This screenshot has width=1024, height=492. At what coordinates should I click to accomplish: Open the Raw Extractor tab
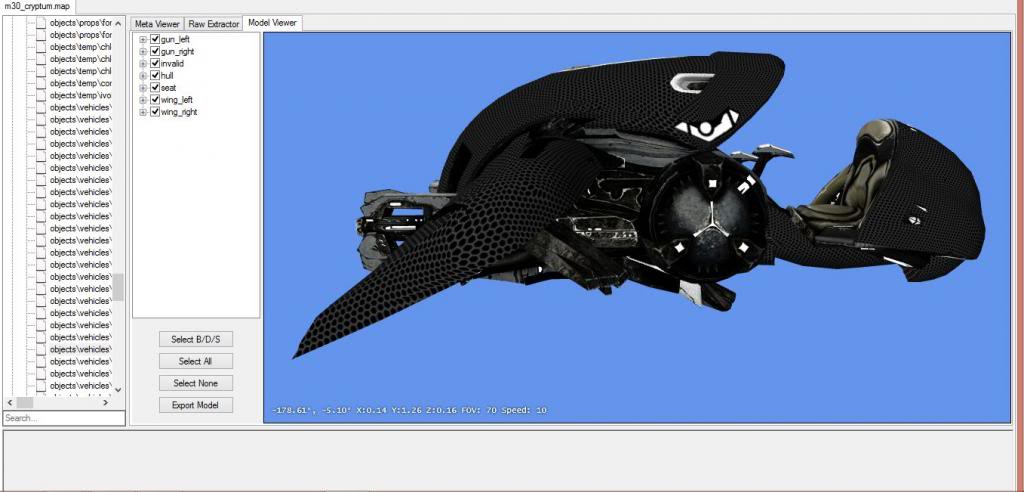click(x=214, y=24)
